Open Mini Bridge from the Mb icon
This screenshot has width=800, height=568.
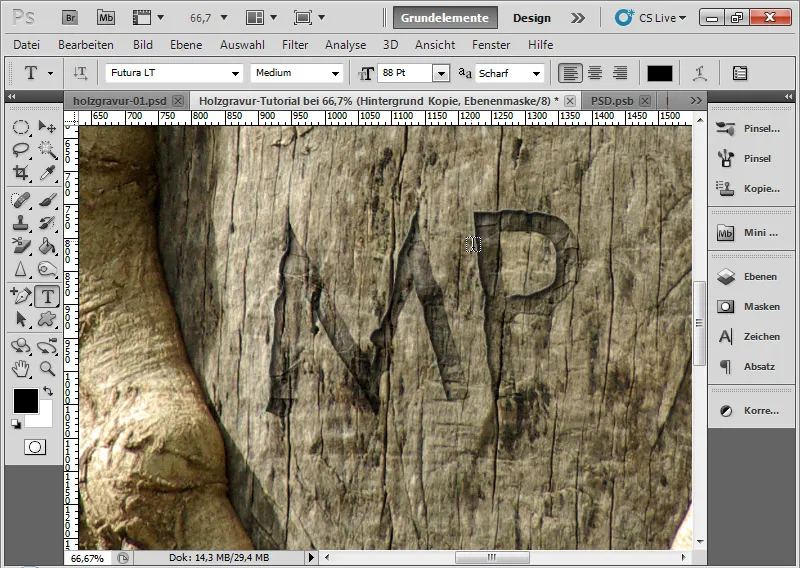(106, 18)
